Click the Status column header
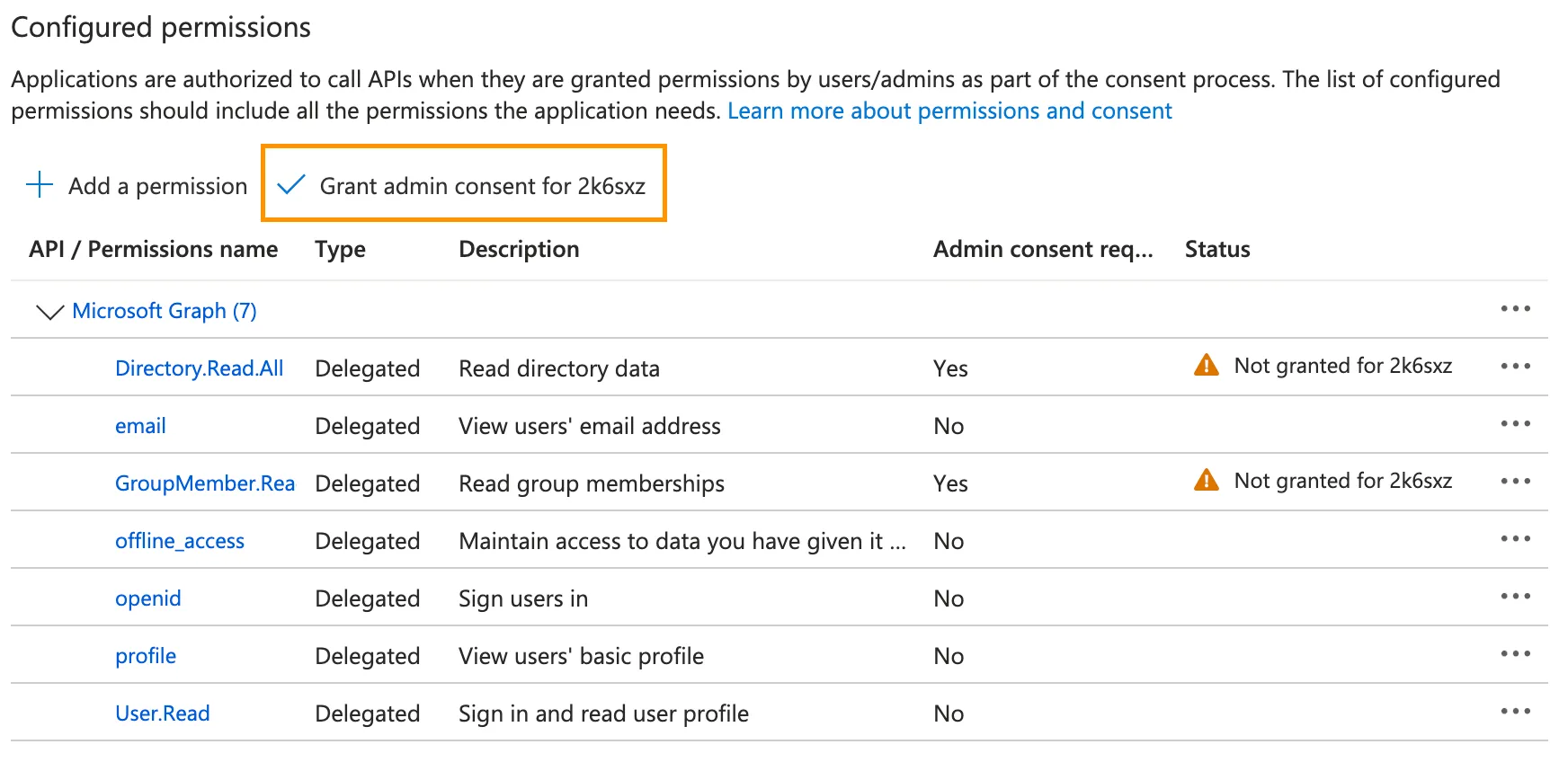This screenshot has width=1568, height=771. (1216, 249)
